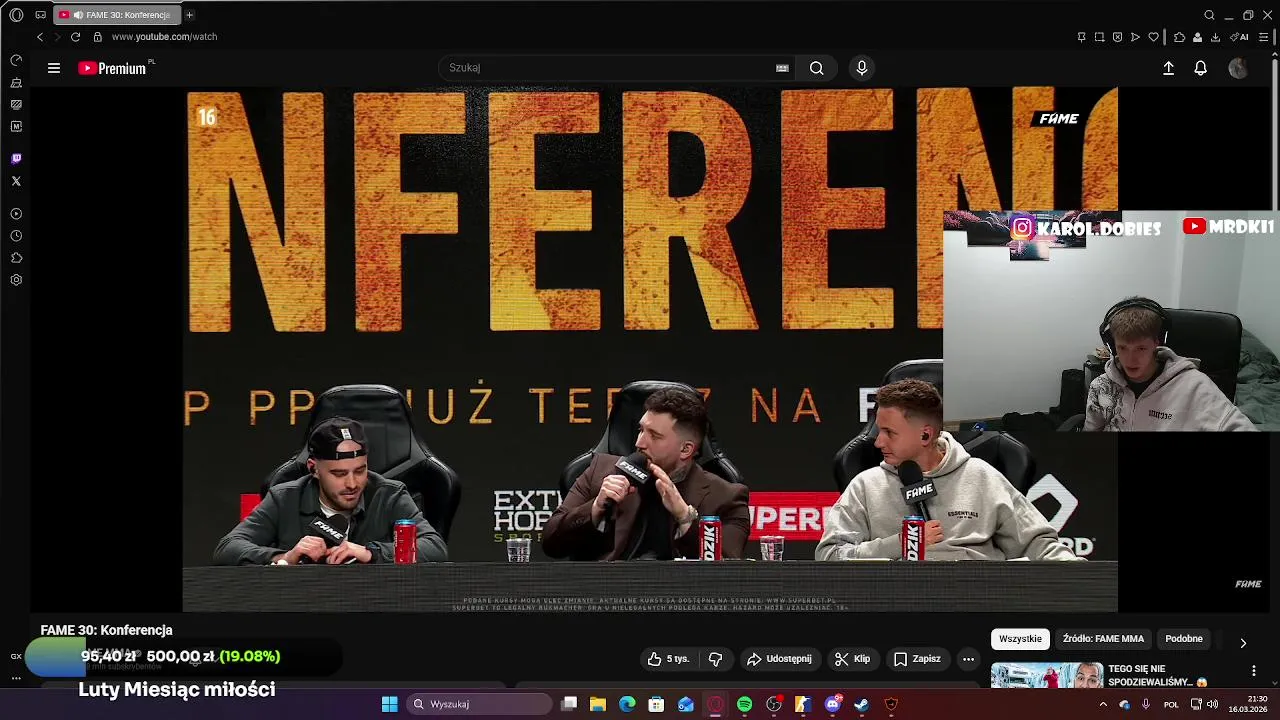Open a new browser tab with plus
The image size is (1280, 720).
click(x=189, y=15)
